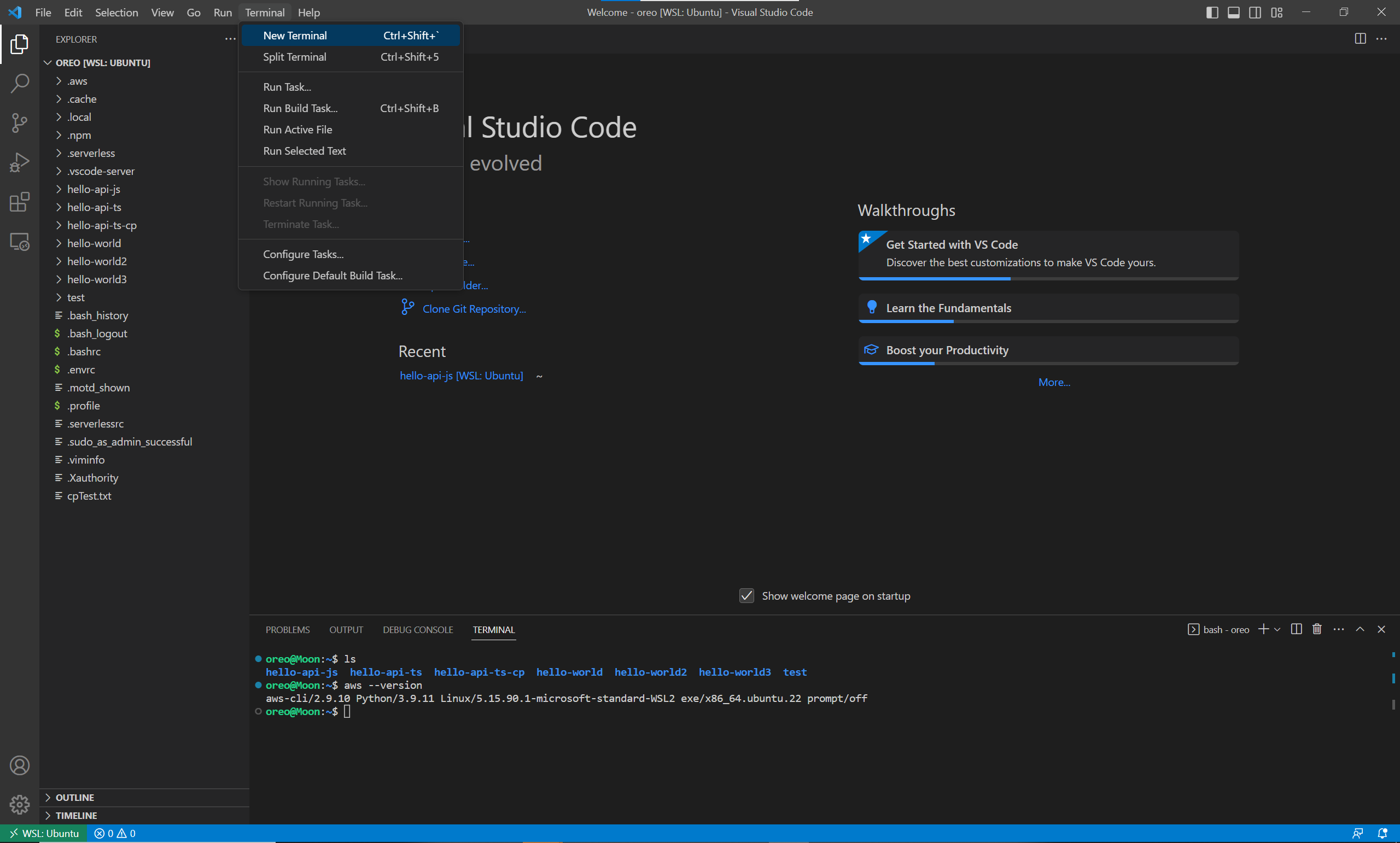Image resolution: width=1400 pixels, height=843 pixels.
Task: Open the new terminal launch profile dropdown
Action: [1277, 629]
